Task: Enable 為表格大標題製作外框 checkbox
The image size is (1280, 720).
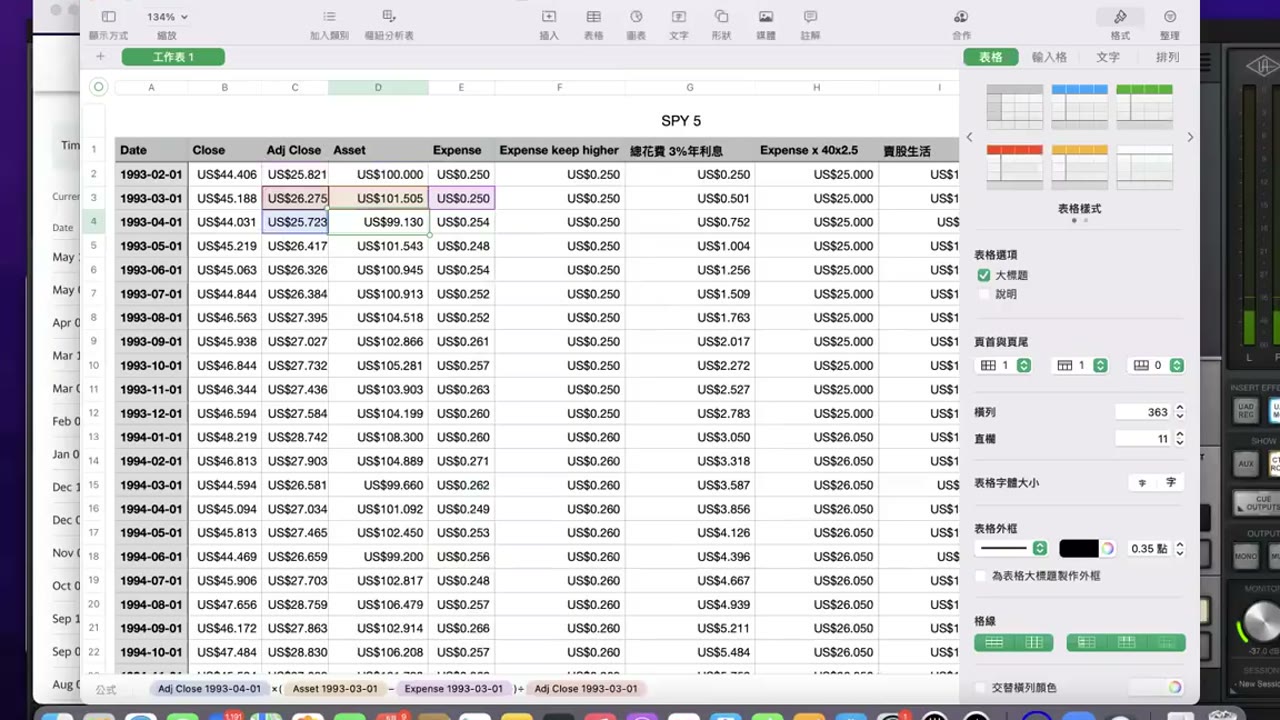Action: pos(981,576)
